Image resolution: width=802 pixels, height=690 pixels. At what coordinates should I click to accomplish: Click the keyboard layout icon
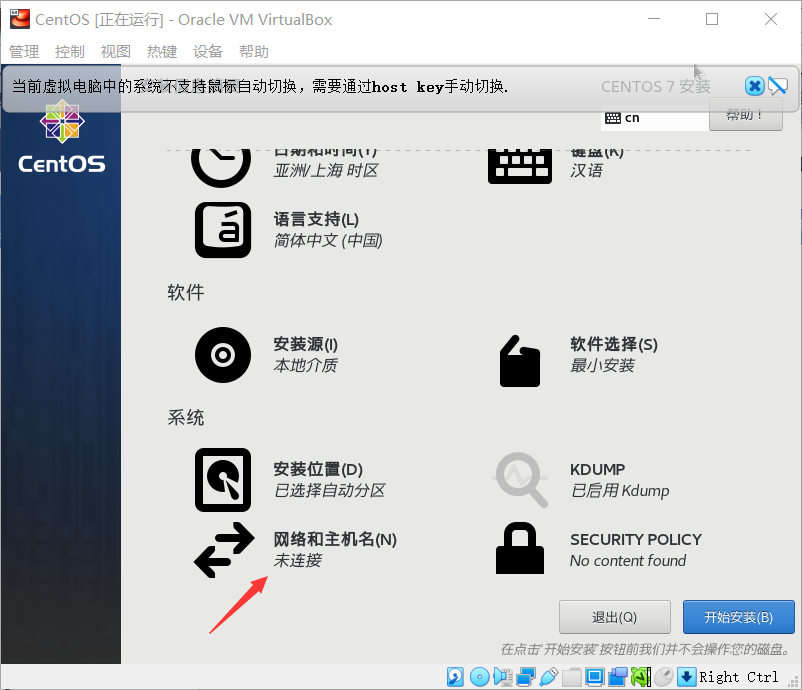520,166
